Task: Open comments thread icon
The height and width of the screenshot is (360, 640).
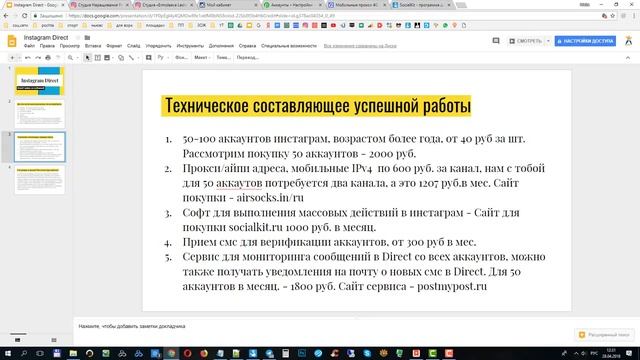Action: [x=496, y=41]
